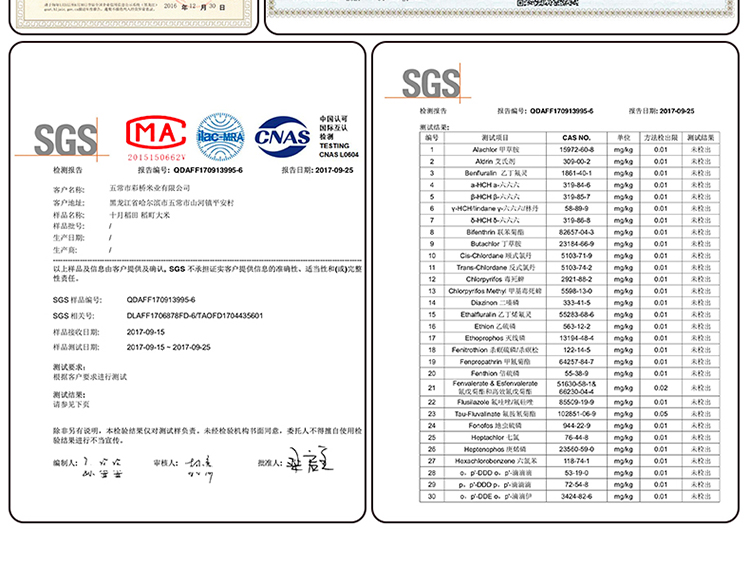Select the Fenthion 倍硫磷 cell
This screenshot has height=566, width=750.
coord(495,373)
